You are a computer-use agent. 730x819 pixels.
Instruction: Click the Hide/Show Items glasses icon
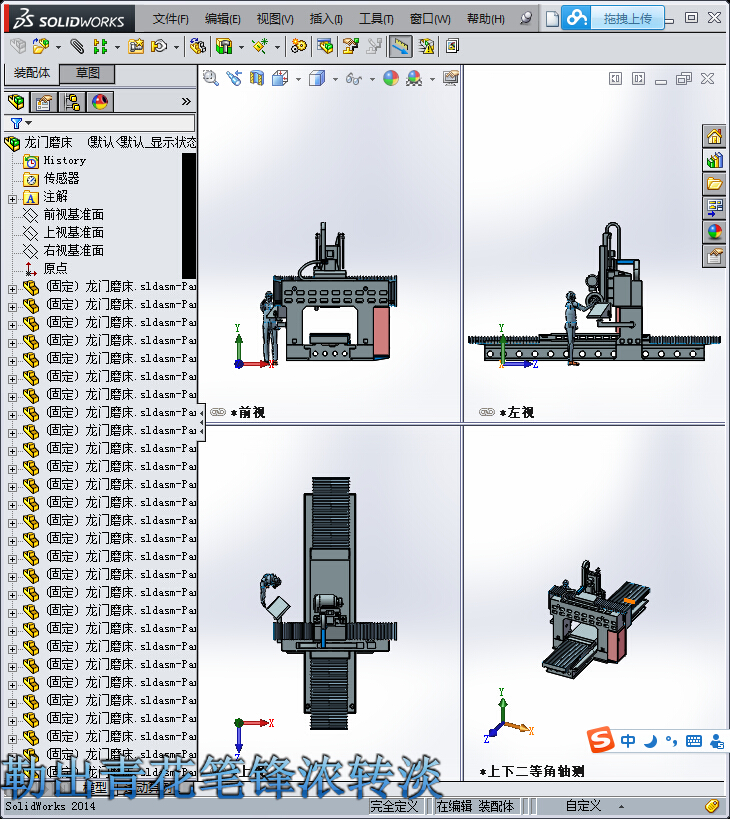[x=354, y=79]
